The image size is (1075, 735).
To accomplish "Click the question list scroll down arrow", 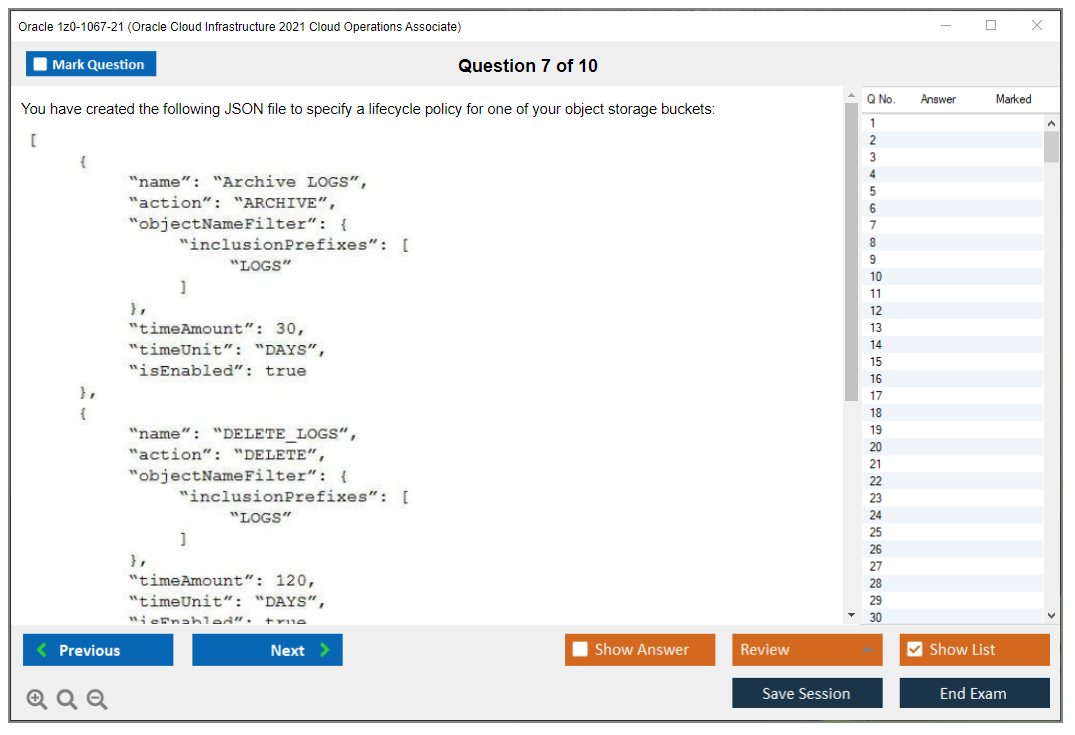I will point(1051,616).
